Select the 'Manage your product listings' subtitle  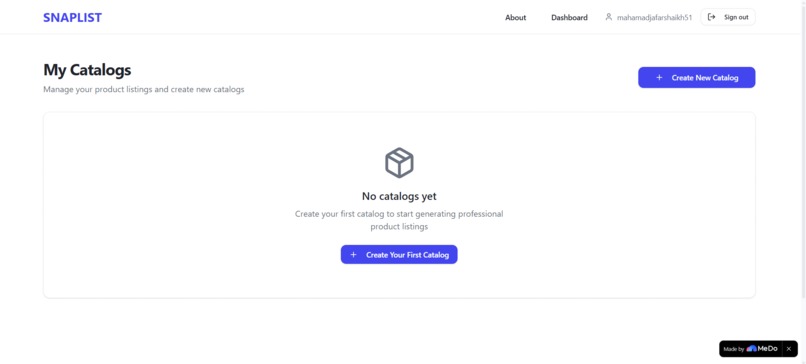[143, 89]
